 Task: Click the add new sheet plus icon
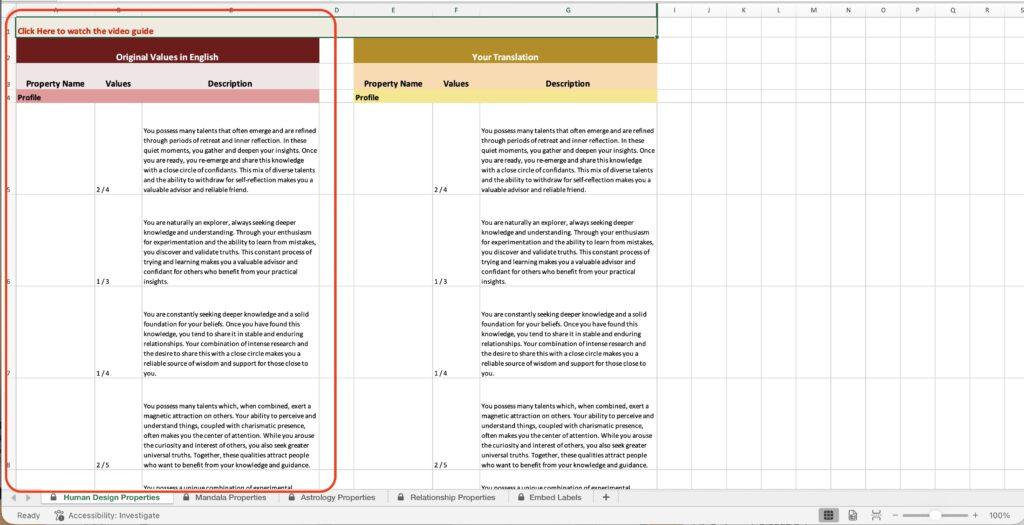(605, 497)
